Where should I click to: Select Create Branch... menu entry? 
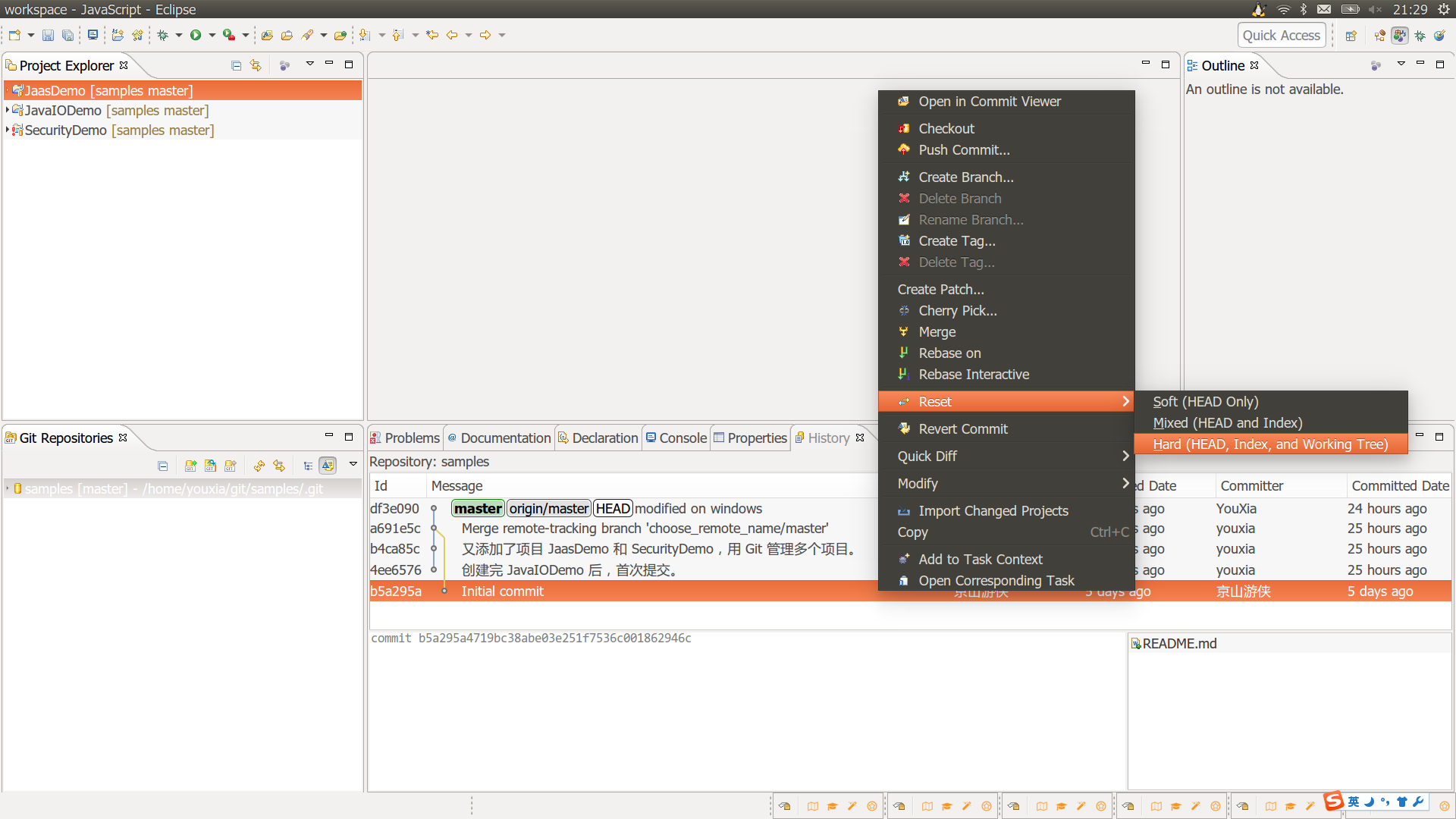[1006, 177]
